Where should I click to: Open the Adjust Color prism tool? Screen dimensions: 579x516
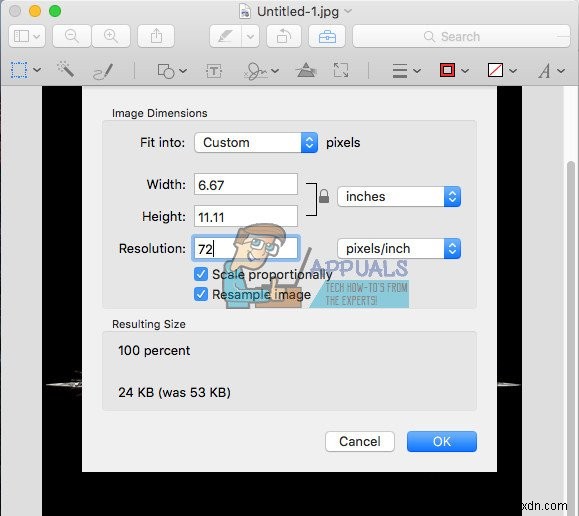[x=306, y=70]
